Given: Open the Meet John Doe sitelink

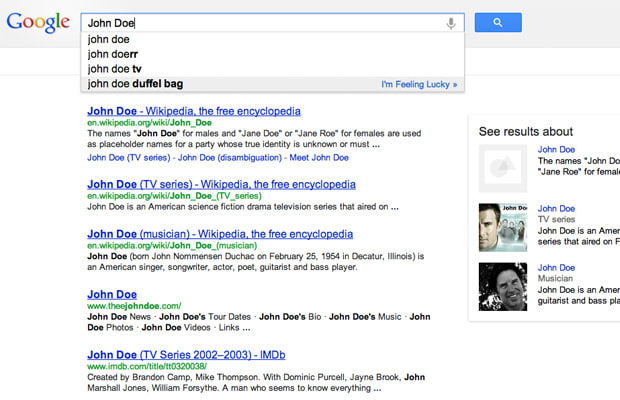Looking at the screenshot, I should pos(319,157).
